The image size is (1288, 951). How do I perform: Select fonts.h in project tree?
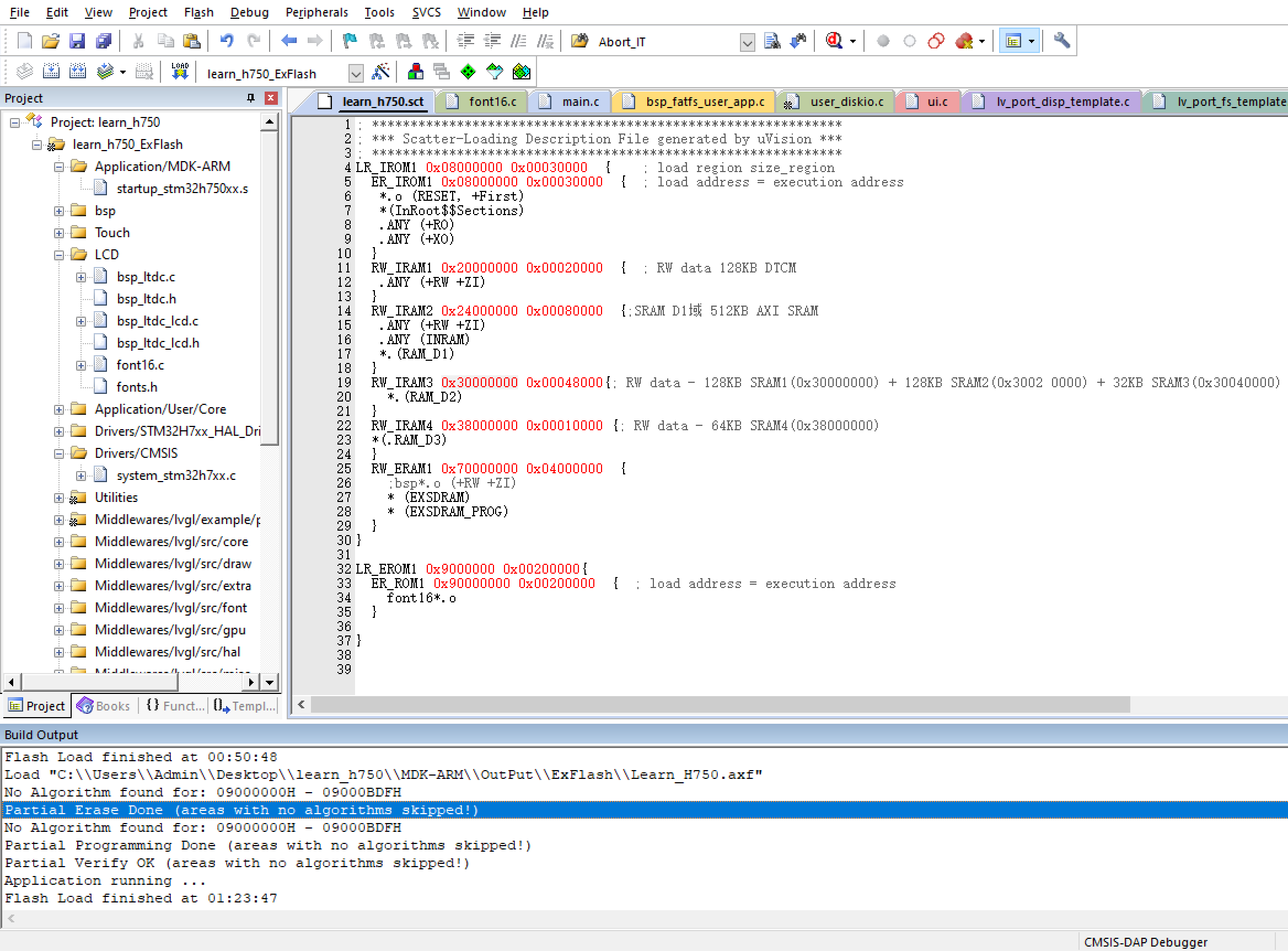[136, 387]
